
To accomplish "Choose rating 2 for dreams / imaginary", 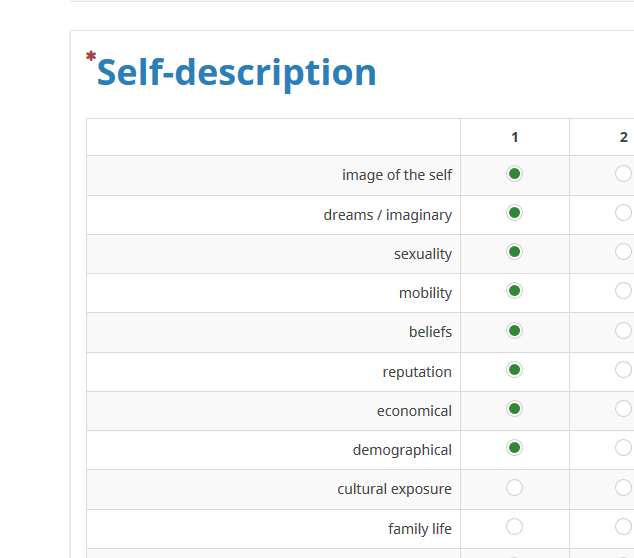I will tap(623, 213).
